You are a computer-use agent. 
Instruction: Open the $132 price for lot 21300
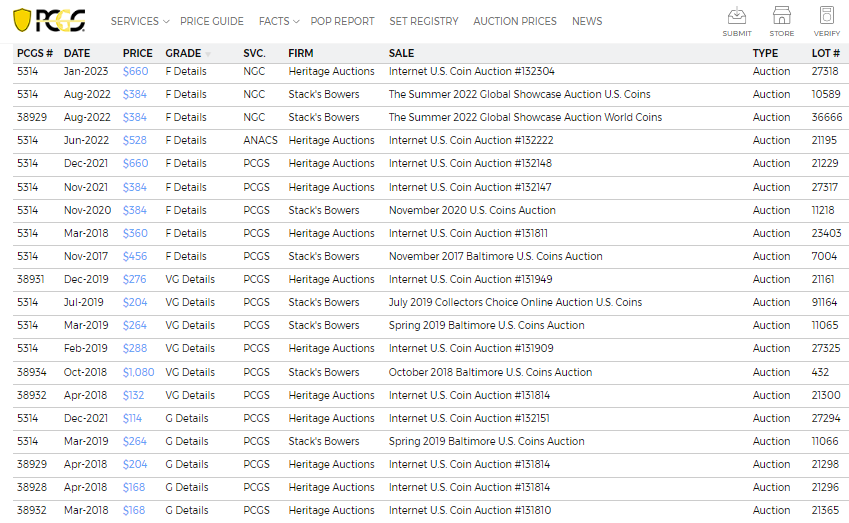pyautogui.click(x=133, y=395)
